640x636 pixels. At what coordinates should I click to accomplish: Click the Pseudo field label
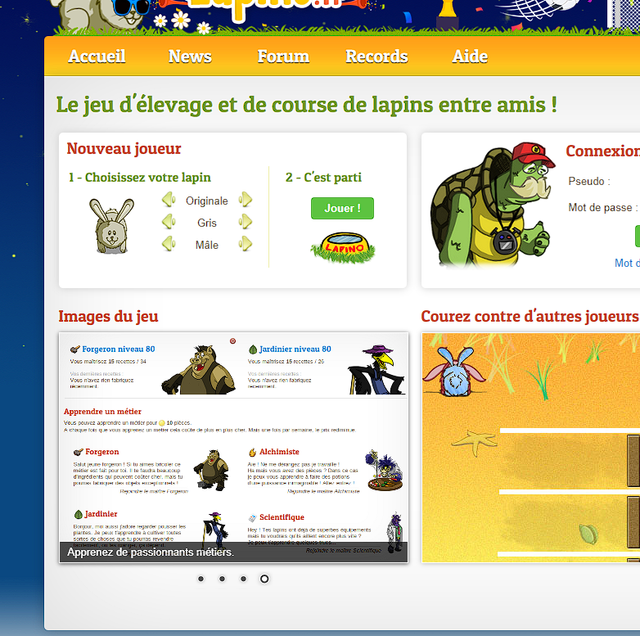[589, 181]
